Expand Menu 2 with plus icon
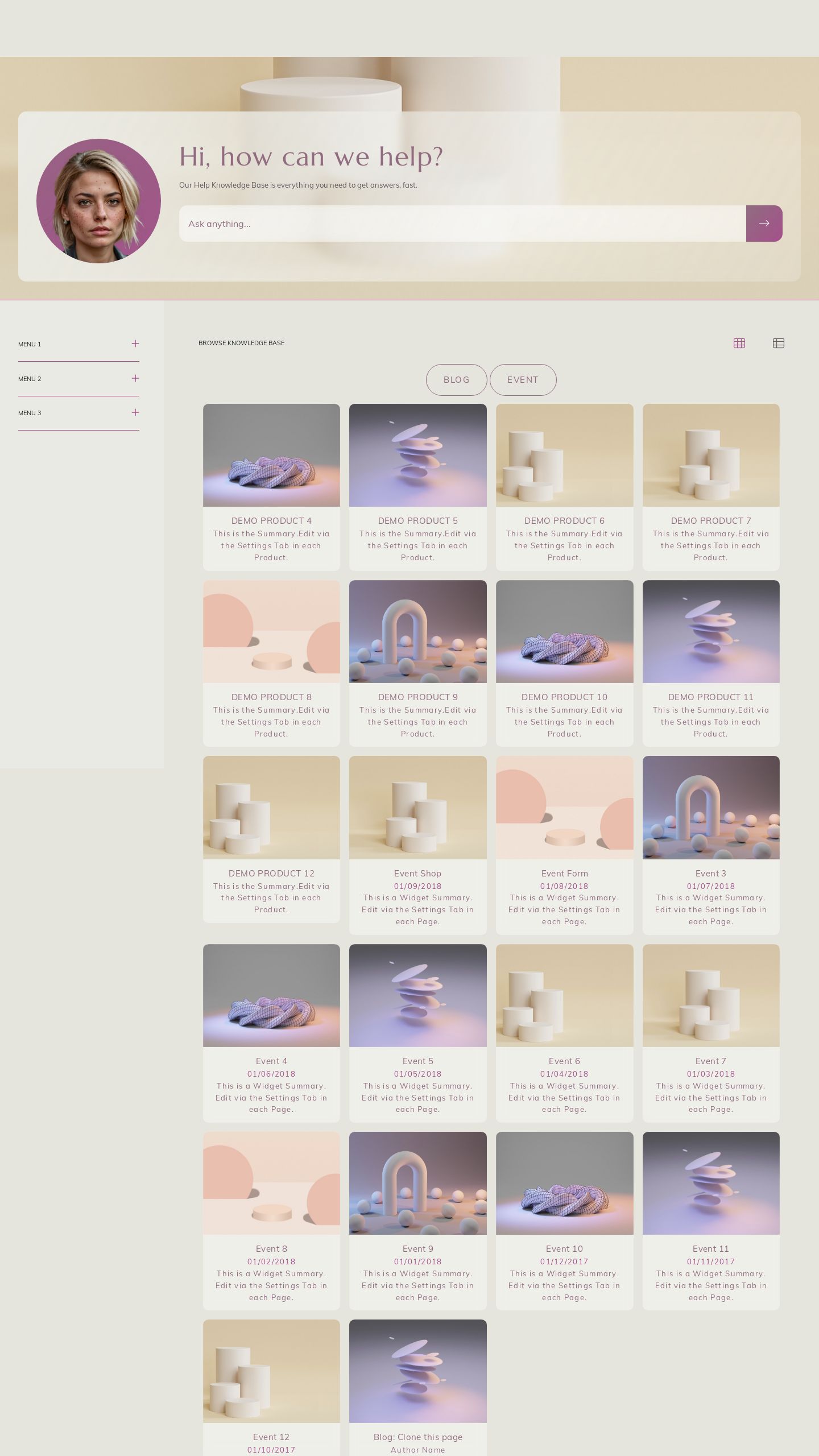 point(135,378)
